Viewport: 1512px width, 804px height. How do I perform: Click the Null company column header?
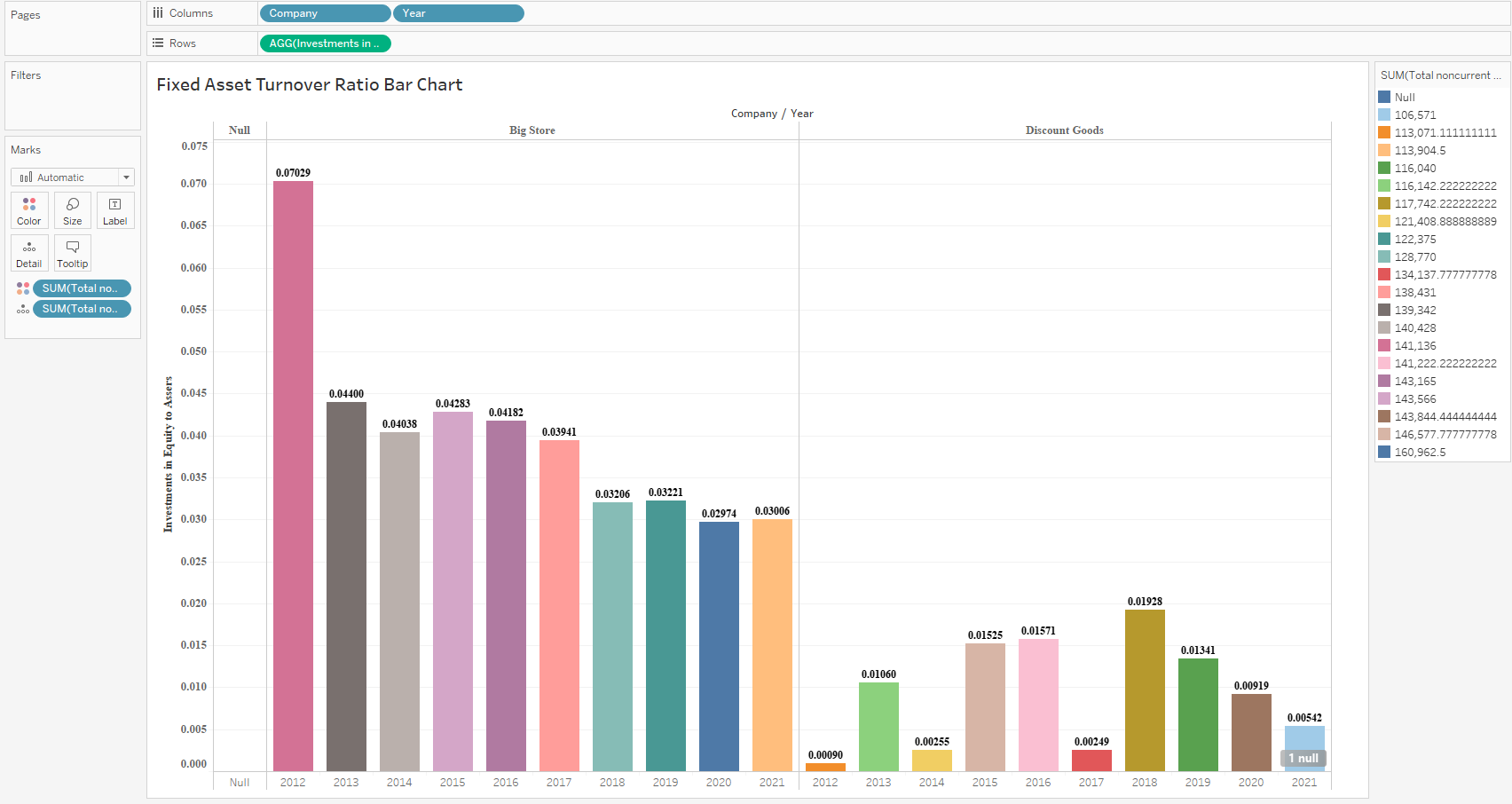(x=240, y=130)
